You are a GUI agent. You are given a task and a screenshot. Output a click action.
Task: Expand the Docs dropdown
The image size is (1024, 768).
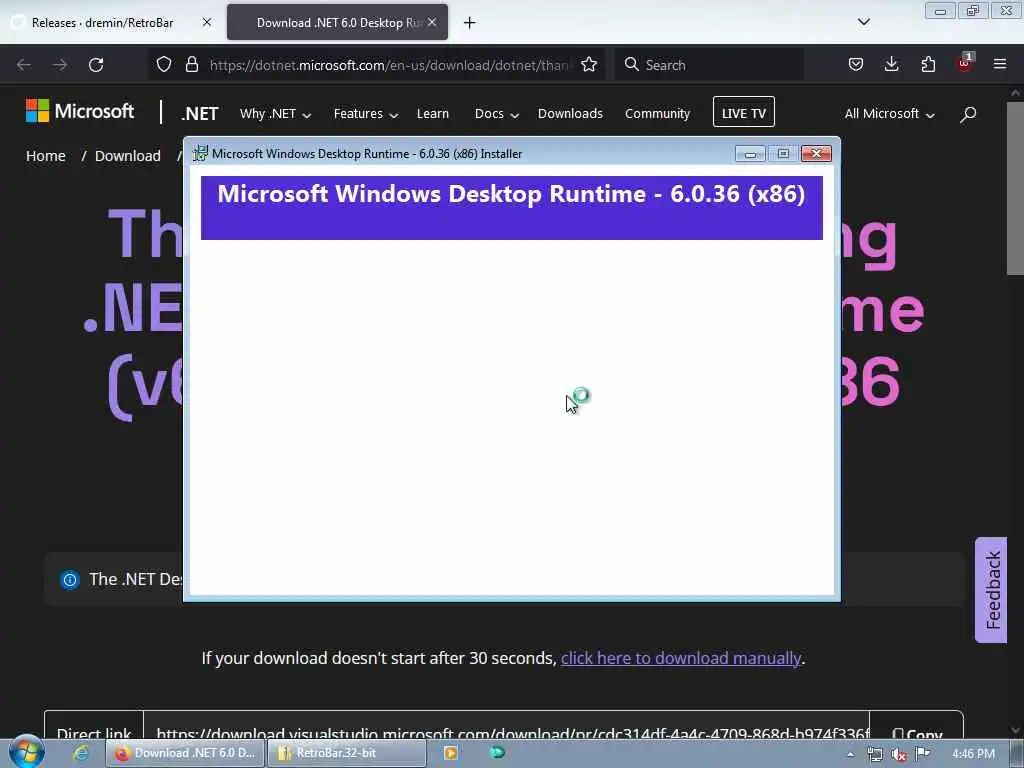coord(496,114)
